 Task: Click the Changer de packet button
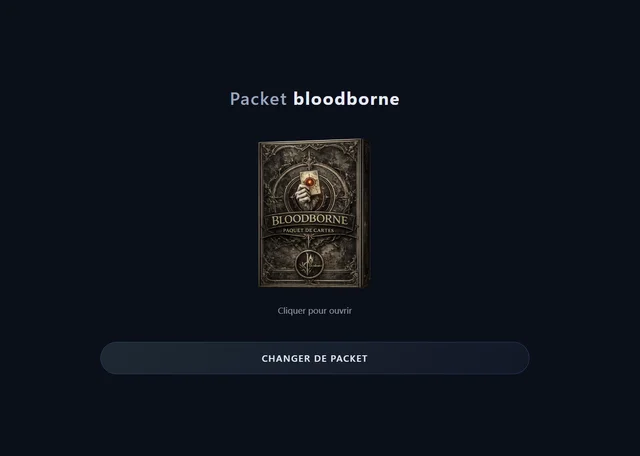315,358
